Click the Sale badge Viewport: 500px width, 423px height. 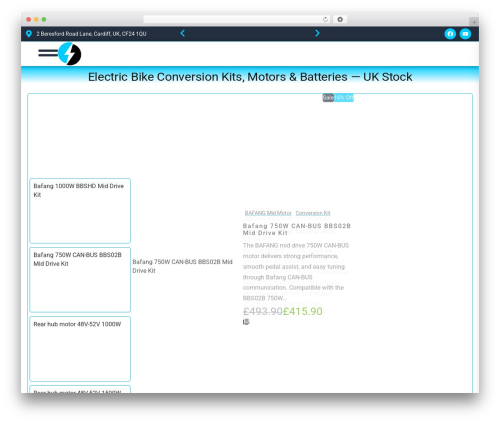328,98
